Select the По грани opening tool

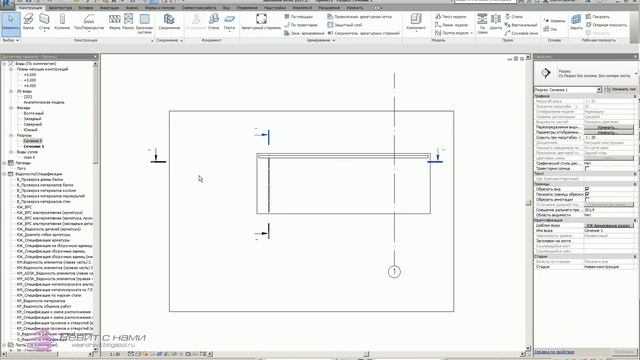[x=482, y=23]
